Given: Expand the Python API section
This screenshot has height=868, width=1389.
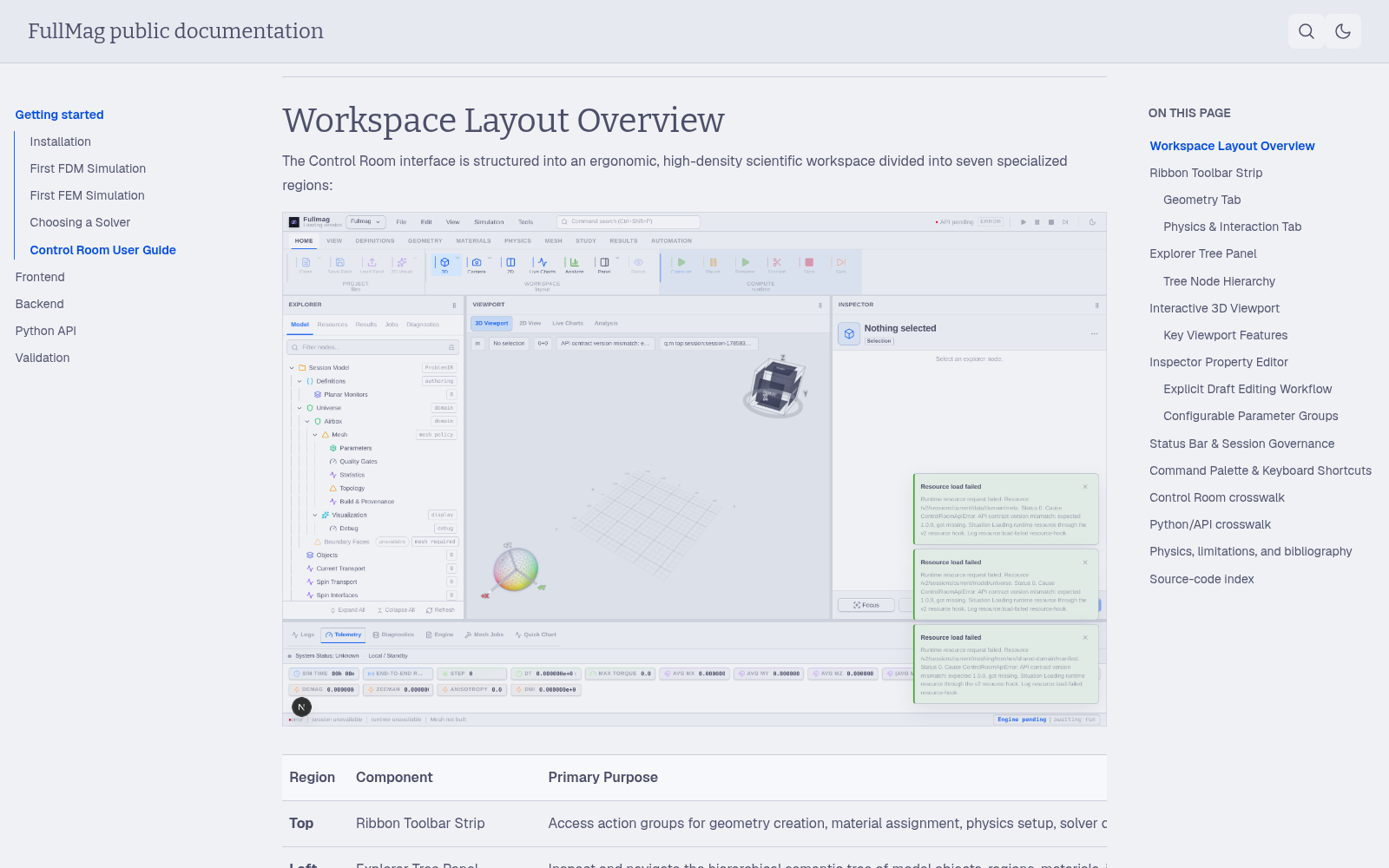Looking at the screenshot, I should (x=45, y=331).
